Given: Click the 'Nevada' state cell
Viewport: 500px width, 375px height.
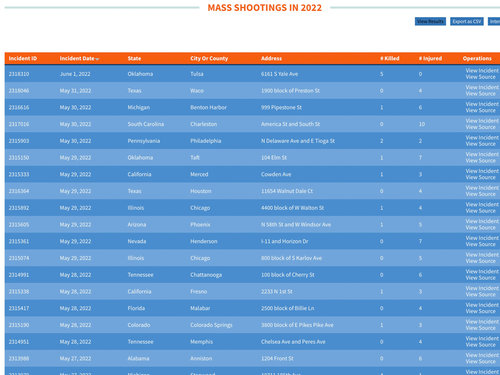Looking at the screenshot, I should pyautogui.click(x=137, y=241).
